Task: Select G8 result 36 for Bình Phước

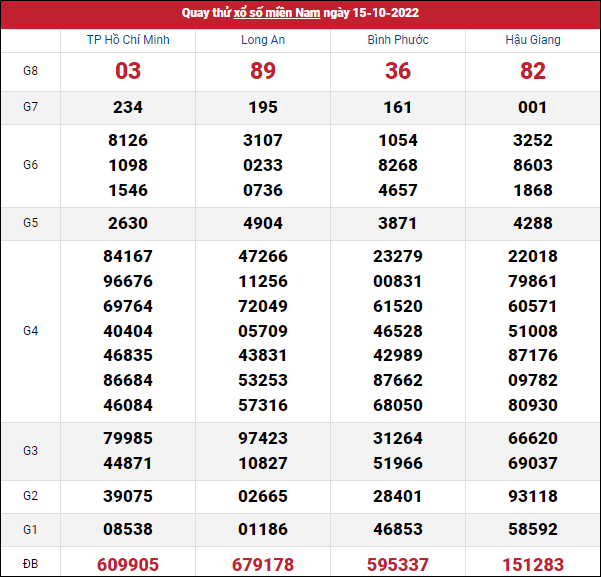Action: [398, 71]
